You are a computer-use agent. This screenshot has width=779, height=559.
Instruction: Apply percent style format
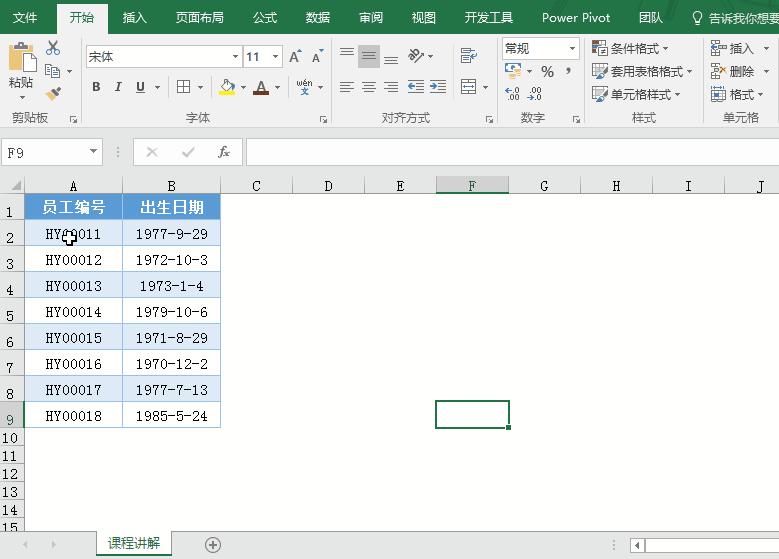(547, 72)
